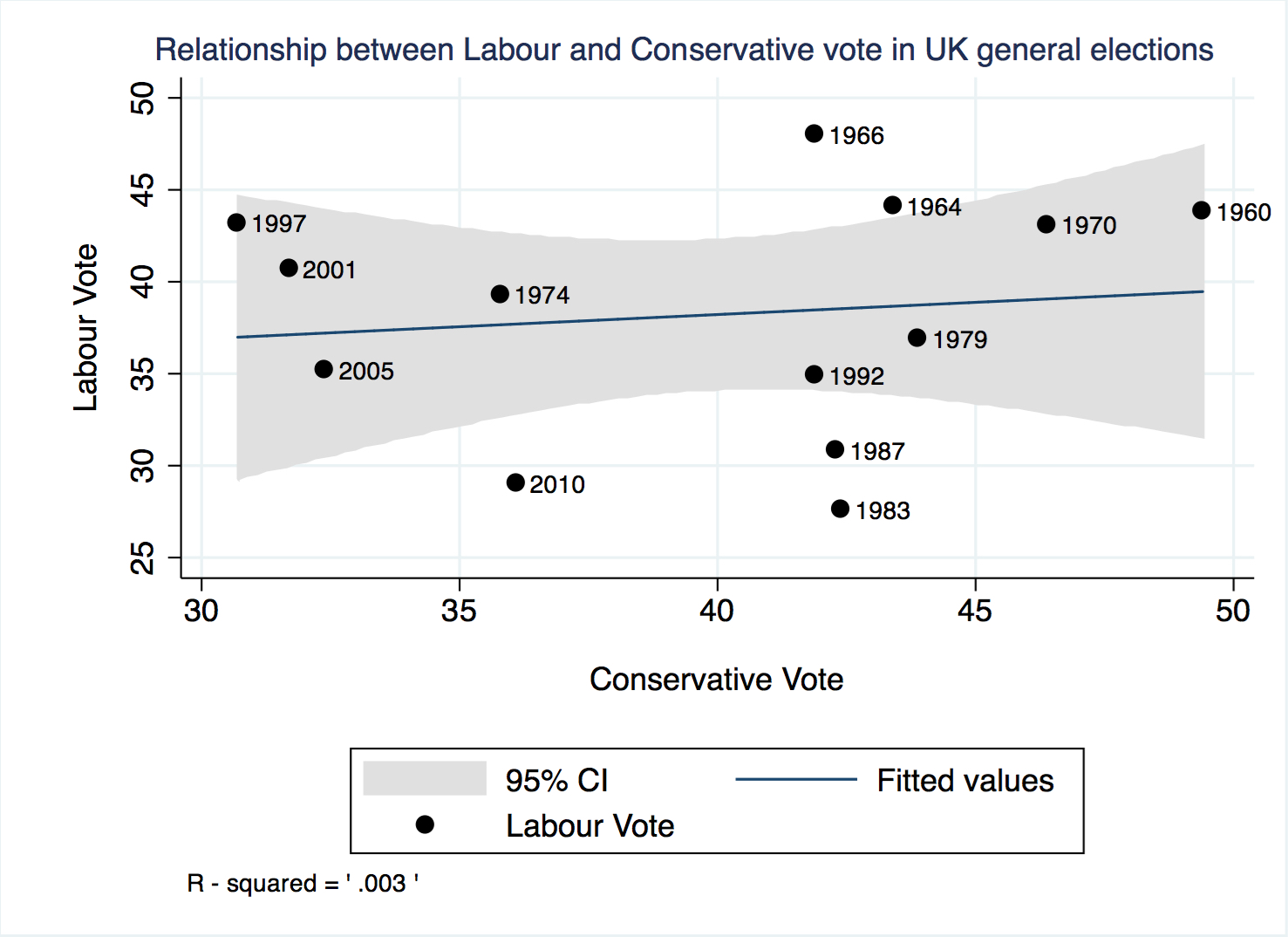Screen dimensions: 1288x937
Task: Click the Labour Vote y-axis title
Action: [85, 327]
